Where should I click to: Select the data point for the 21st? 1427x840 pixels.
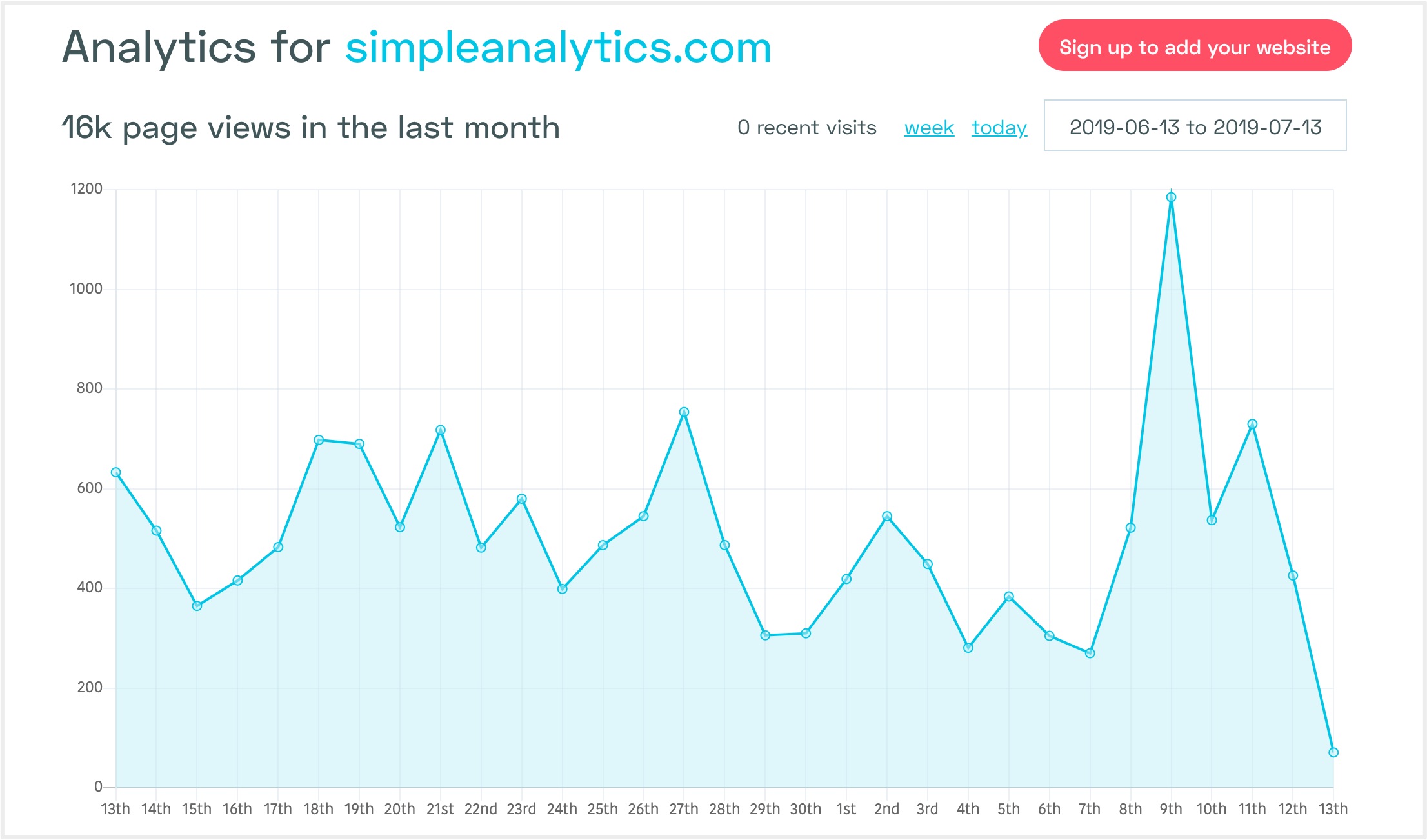(441, 430)
